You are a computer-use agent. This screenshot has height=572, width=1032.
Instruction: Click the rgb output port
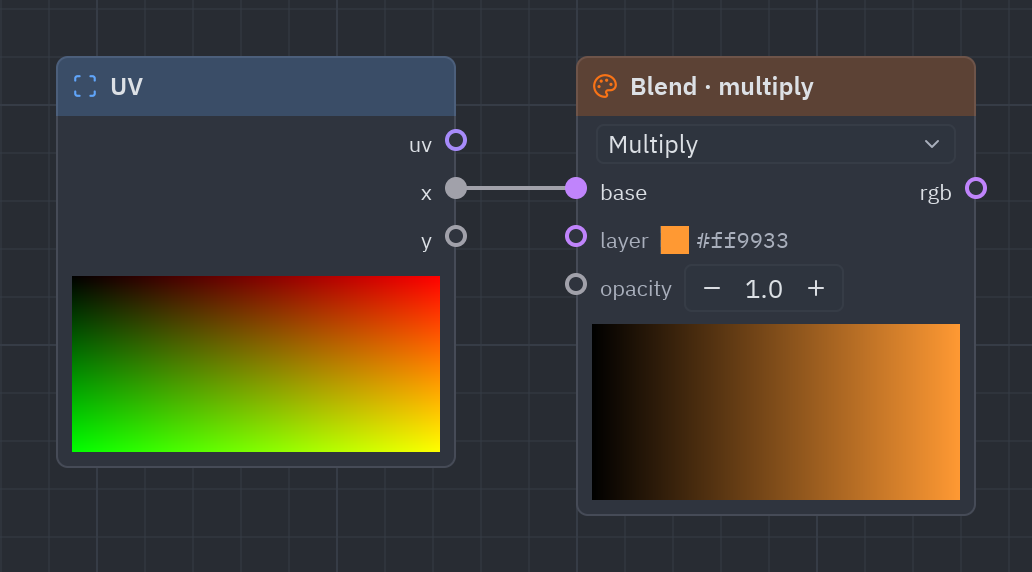point(976,188)
